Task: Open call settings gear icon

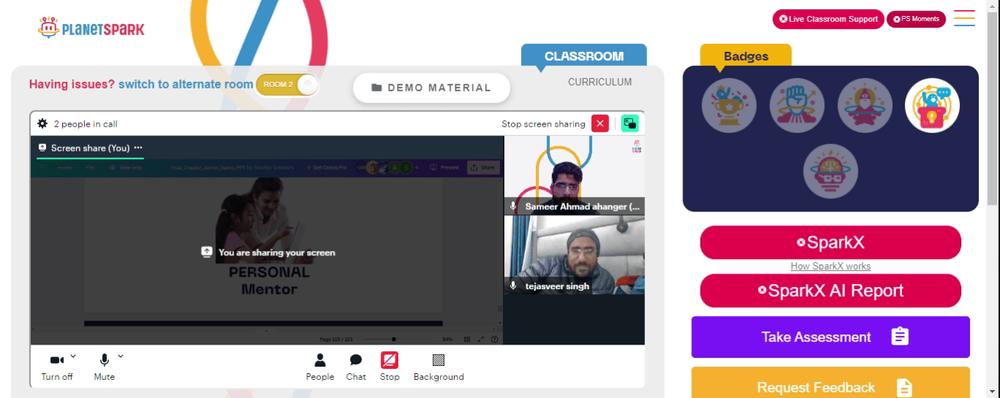Action: point(43,124)
